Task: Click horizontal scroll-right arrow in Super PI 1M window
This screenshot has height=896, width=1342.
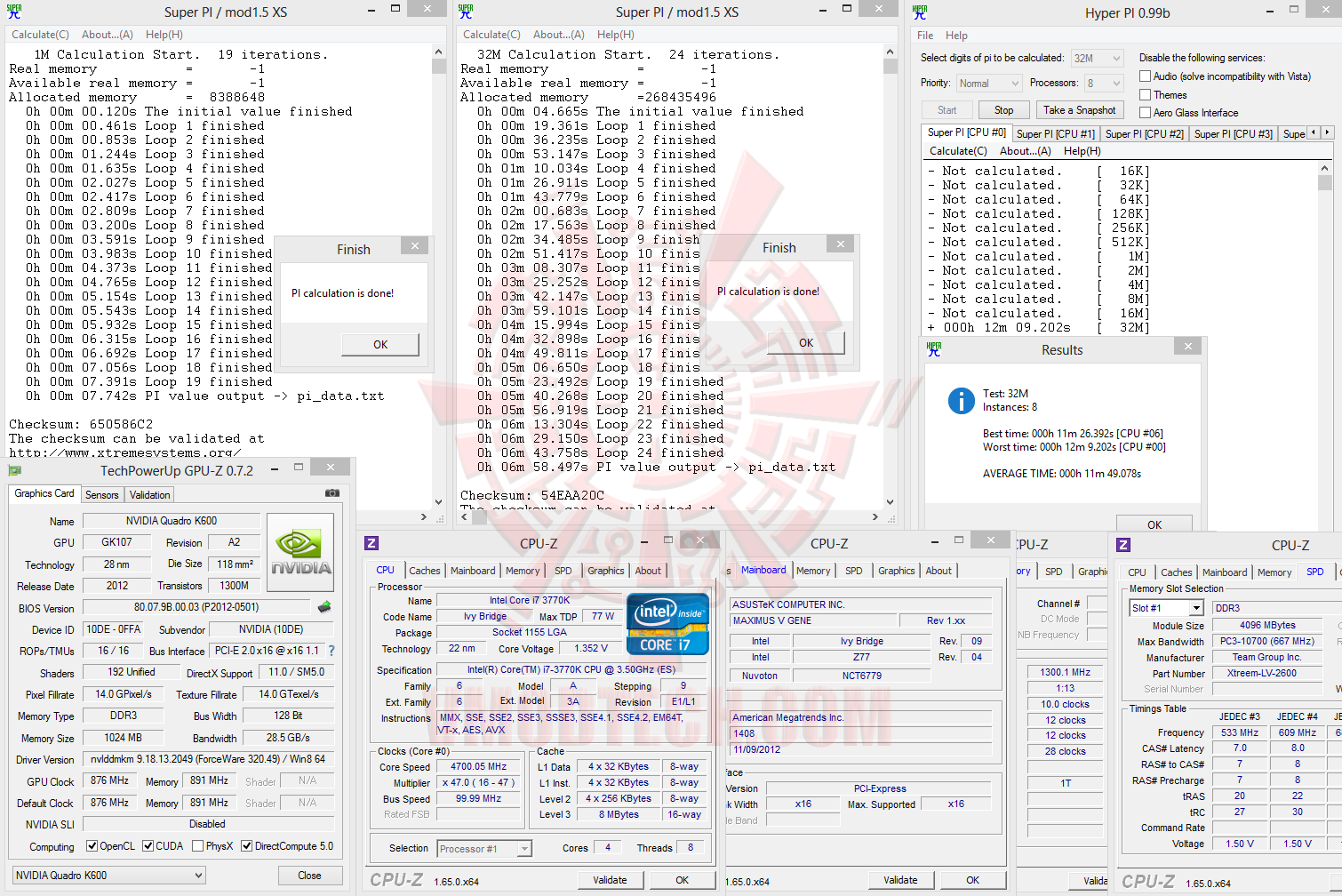Action: pyautogui.click(x=424, y=516)
